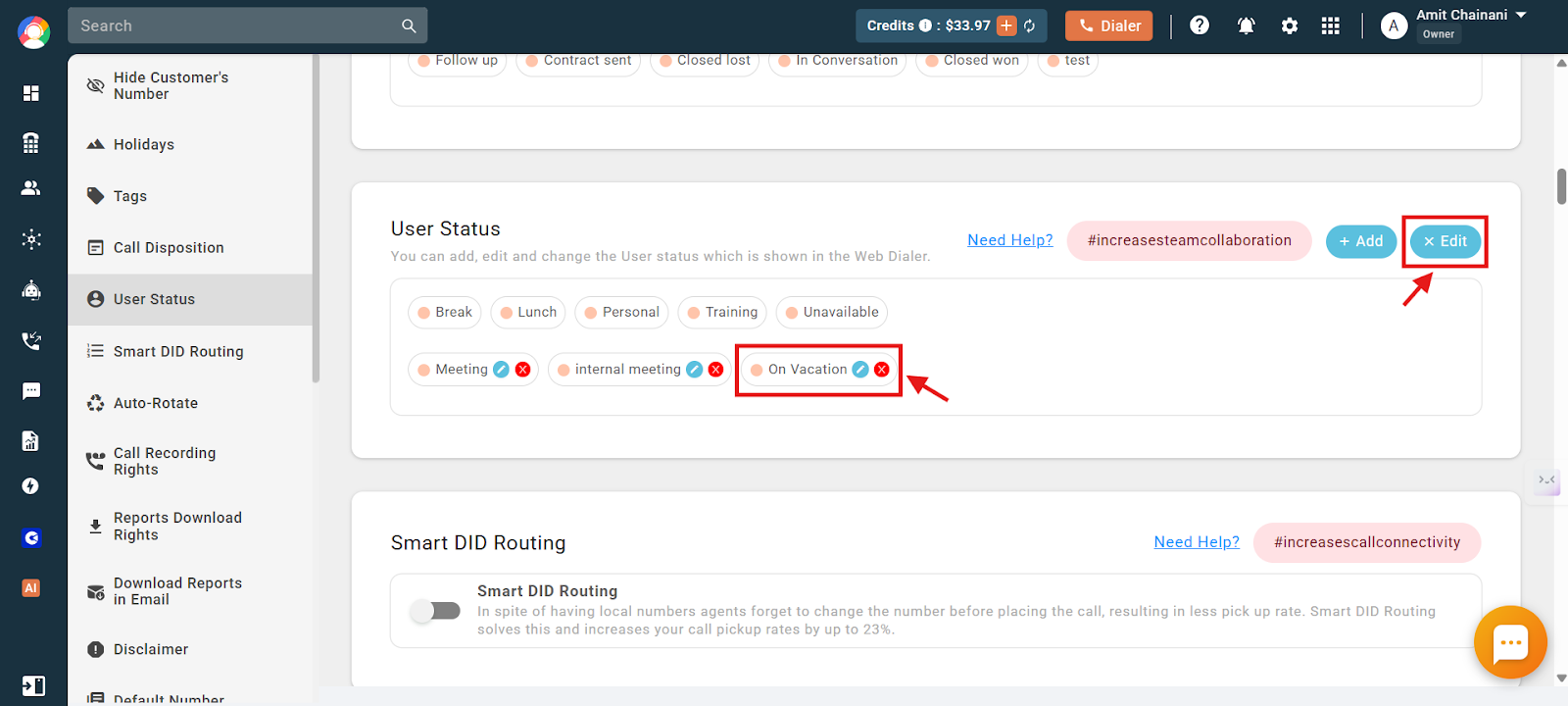Click the Dialer button
This screenshot has width=1568, height=706.
click(1109, 25)
